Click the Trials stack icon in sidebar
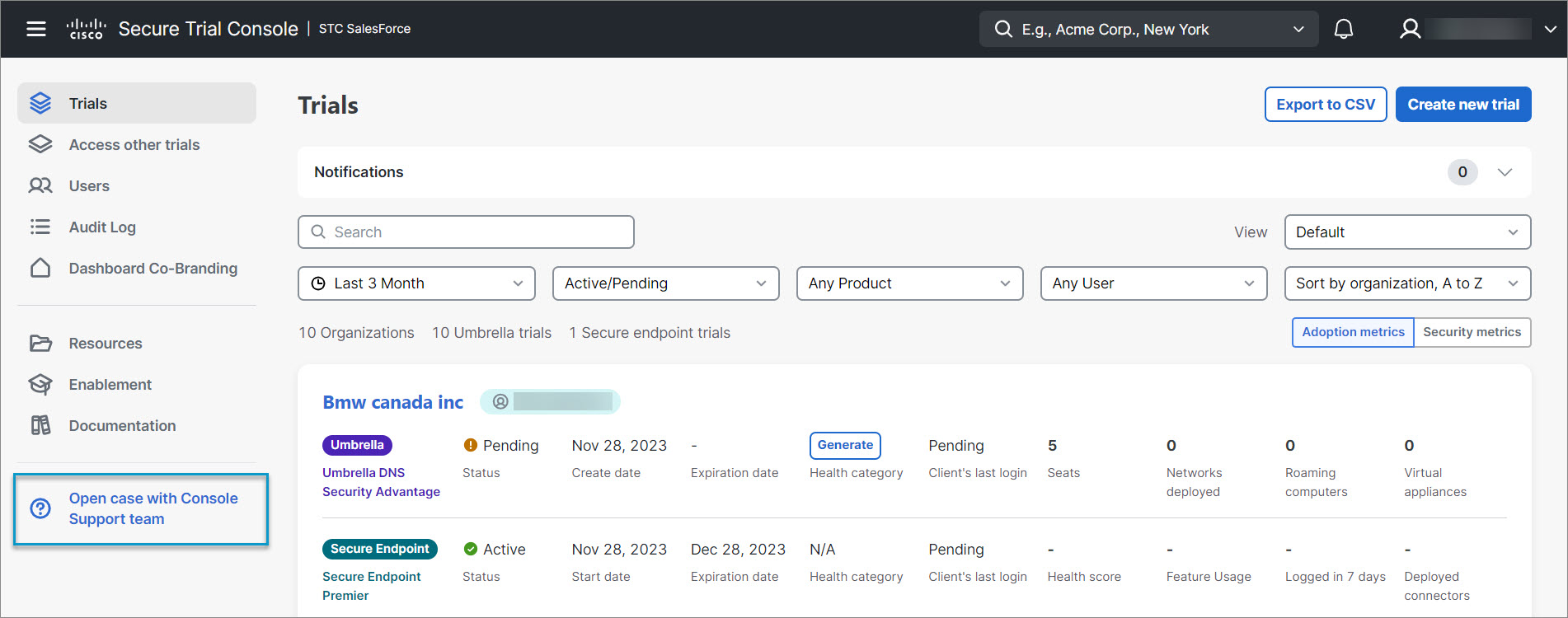Viewport: 1568px width, 618px height. (40, 103)
